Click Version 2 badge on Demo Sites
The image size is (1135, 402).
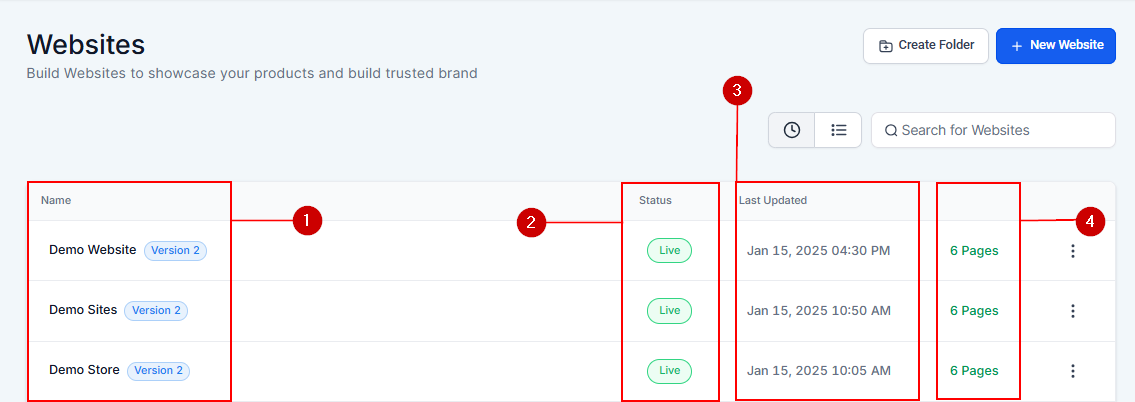(156, 310)
